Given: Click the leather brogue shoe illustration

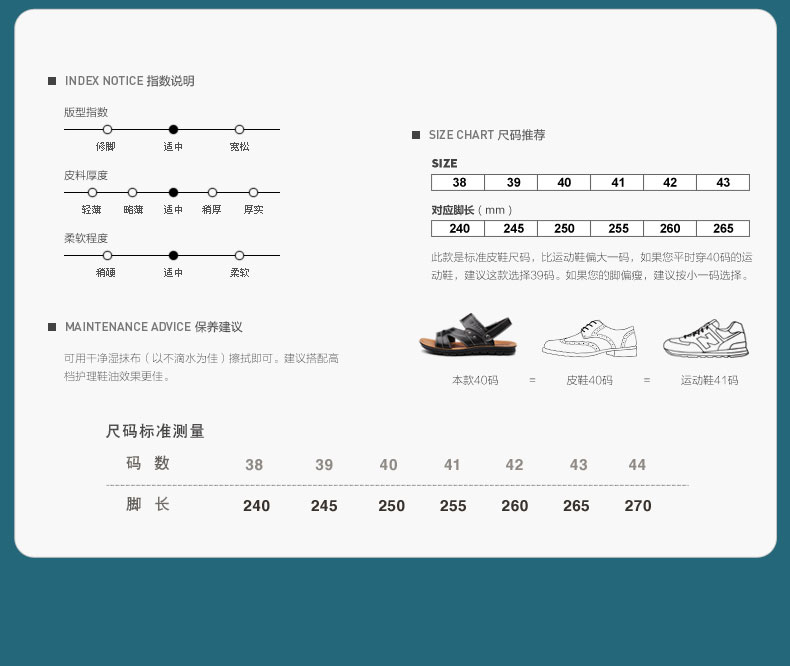Looking at the screenshot, I should (590, 338).
